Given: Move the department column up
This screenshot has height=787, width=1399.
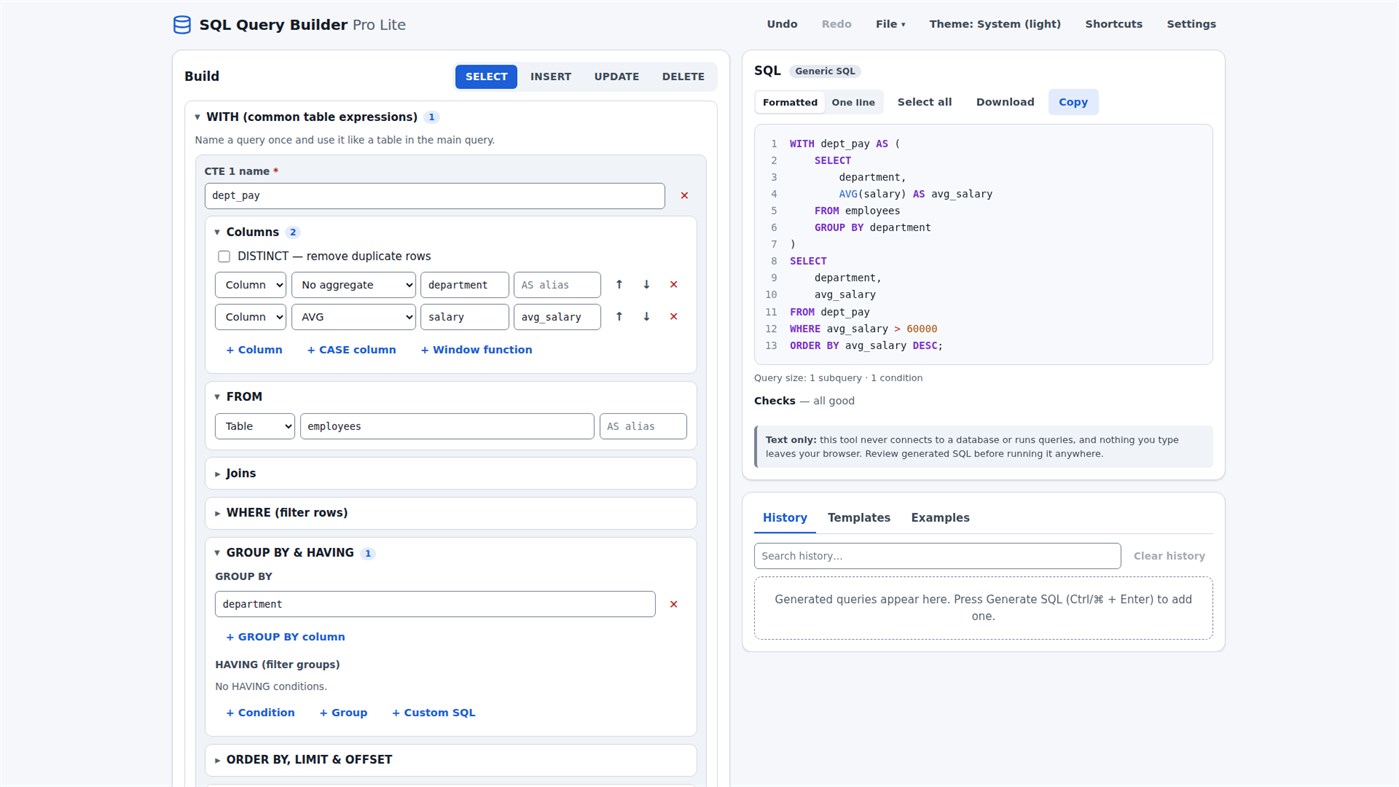Looking at the screenshot, I should pos(619,285).
